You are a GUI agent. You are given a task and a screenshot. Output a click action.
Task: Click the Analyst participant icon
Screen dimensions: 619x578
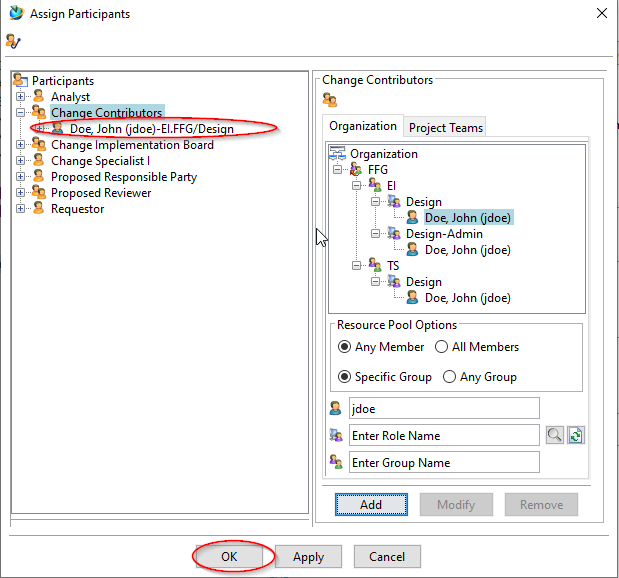[39, 97]
